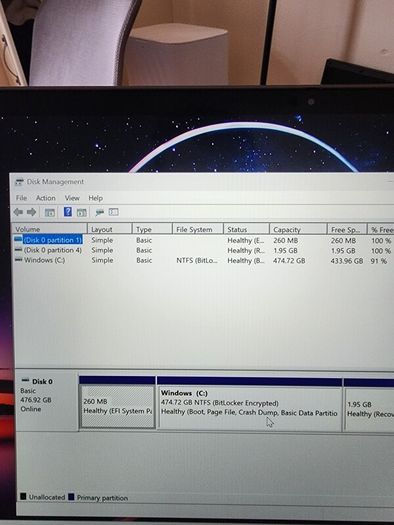Open the File menu
Image resolution: width=394 pixels, height=525 pixels.
[21, 198]
